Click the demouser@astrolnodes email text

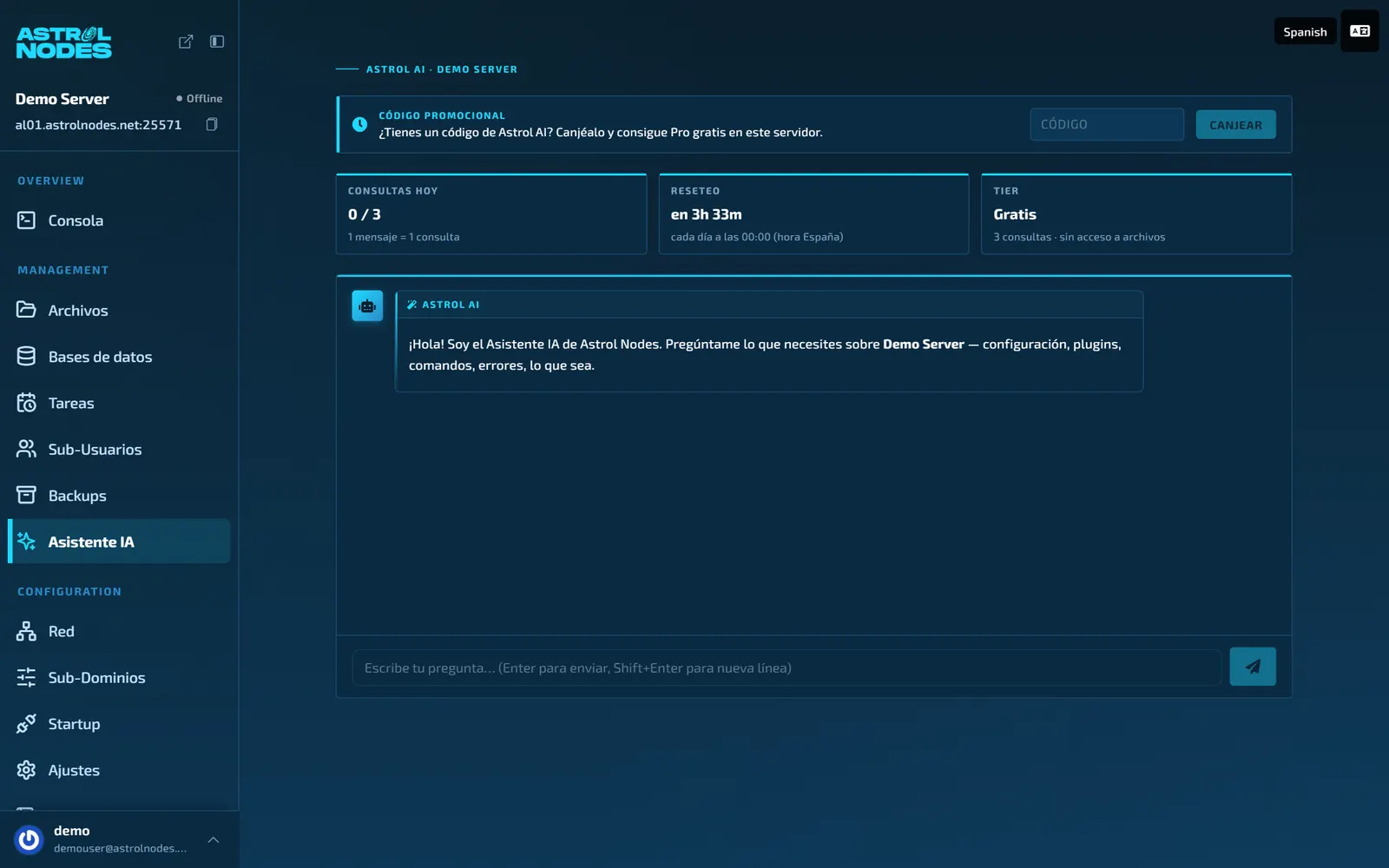(x=120, y=848)
